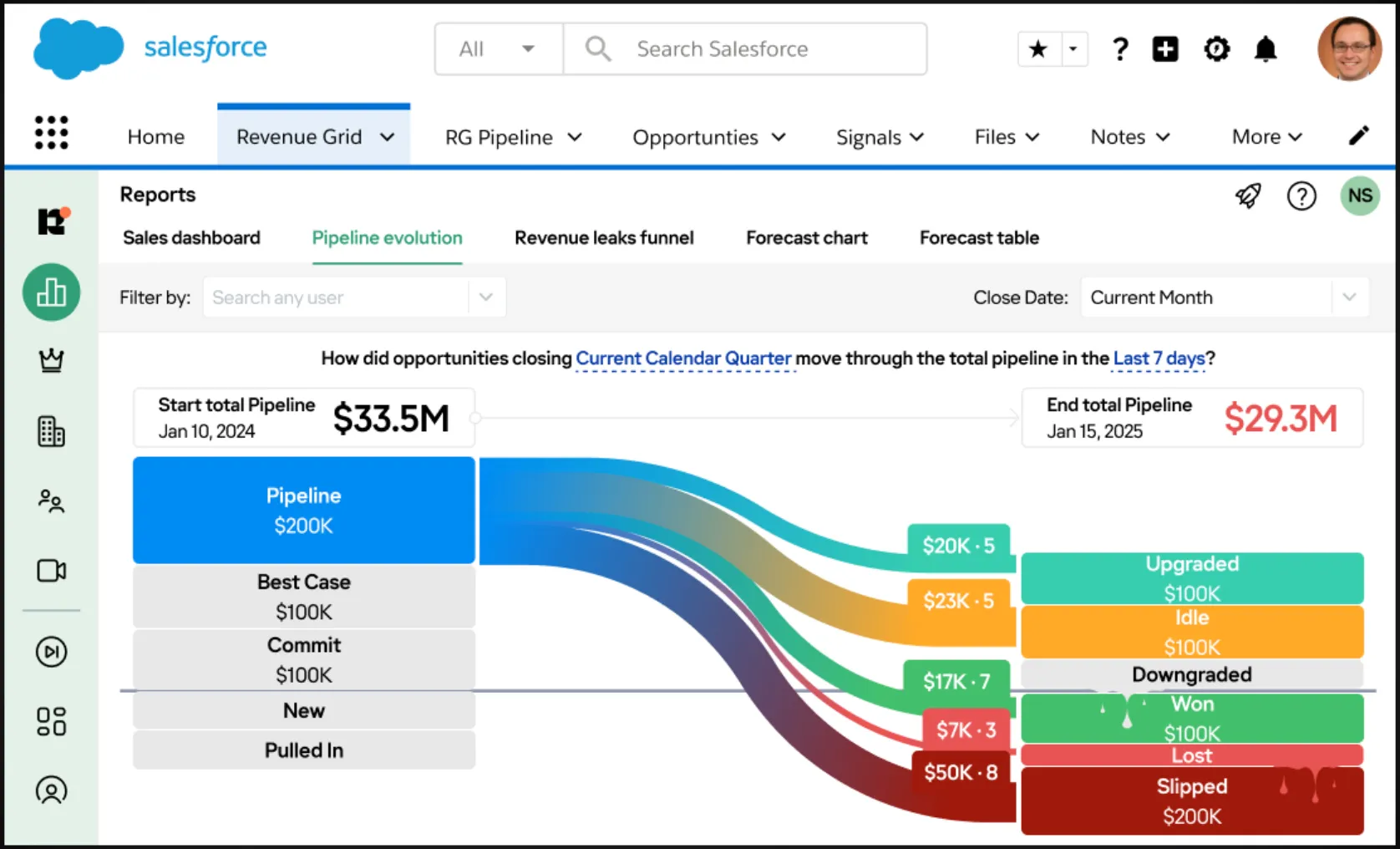Expand the Opportunties menu chevron
1400x849 pixels.
click(779, 137)
